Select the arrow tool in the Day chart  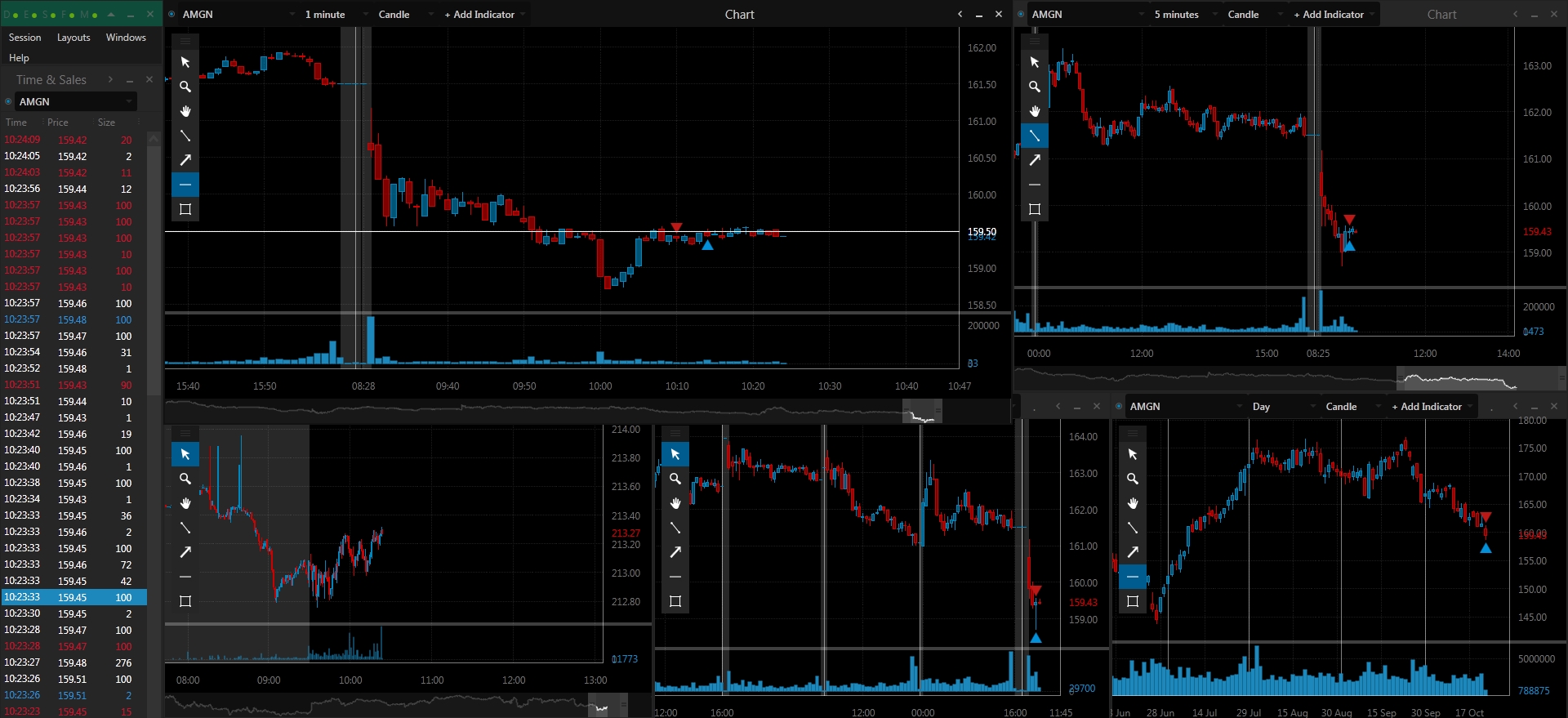tap(1133, 552)
